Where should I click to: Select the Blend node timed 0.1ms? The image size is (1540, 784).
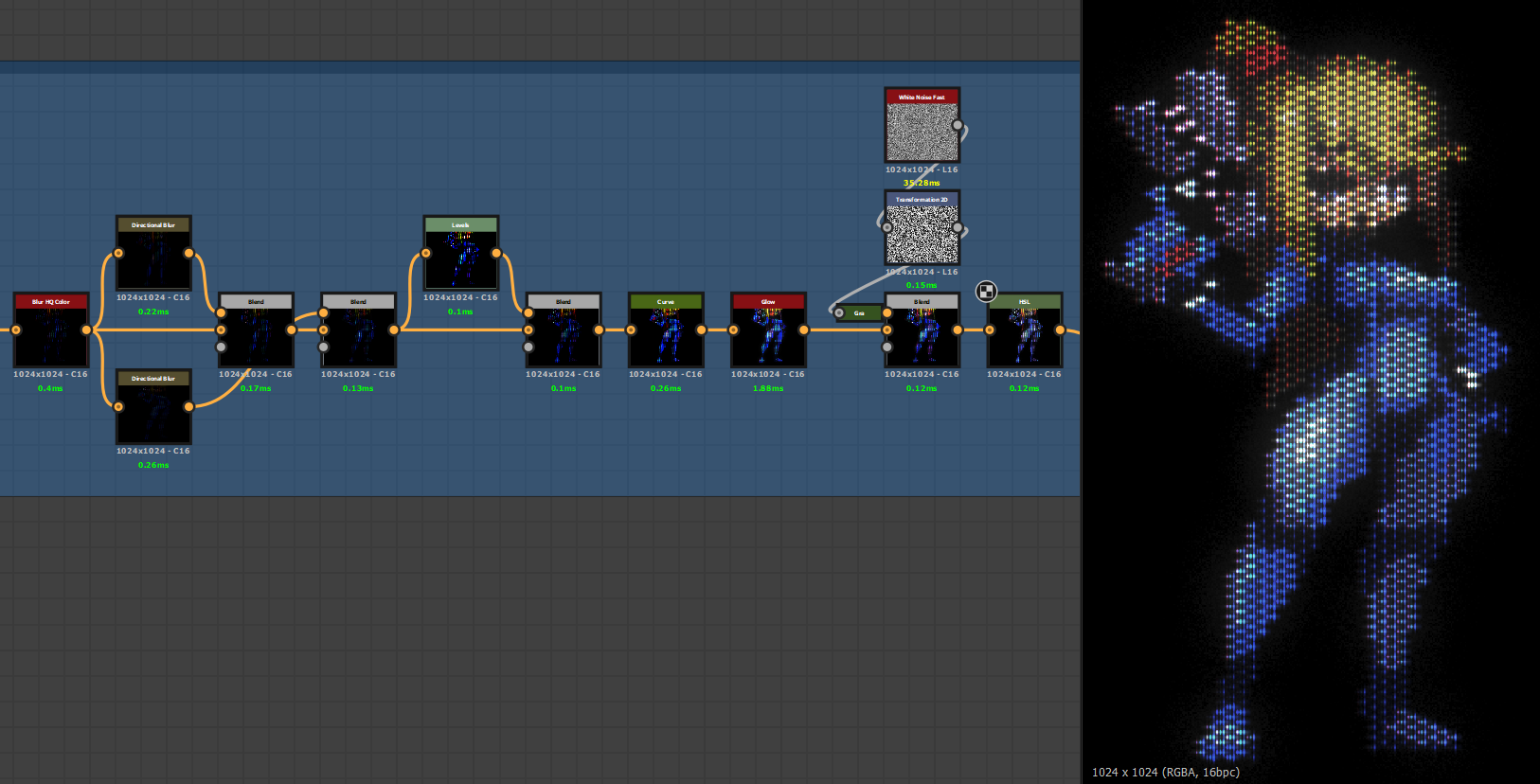coord(564,330)
